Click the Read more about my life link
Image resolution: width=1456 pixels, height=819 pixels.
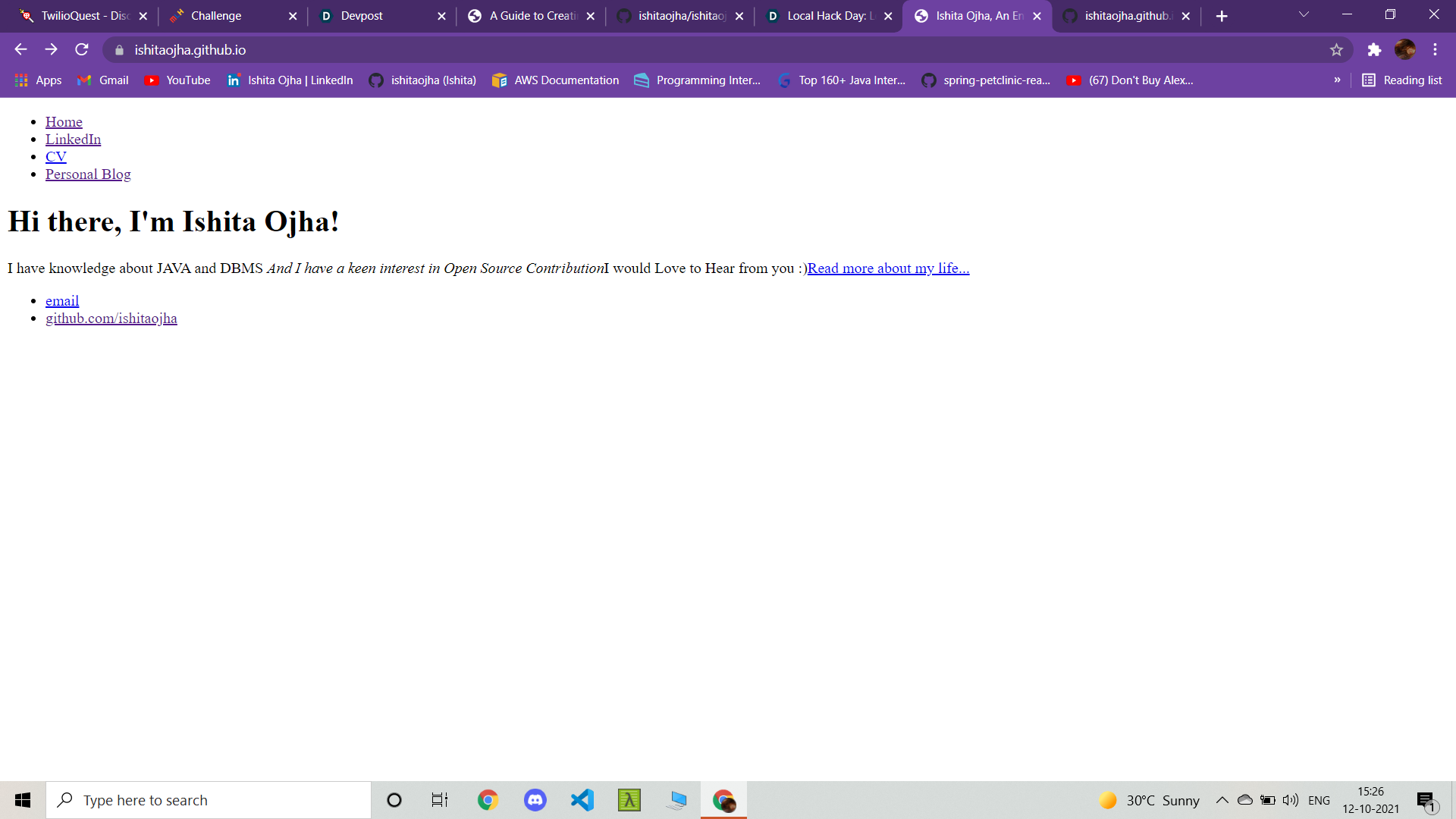click(x=888, y=268)
